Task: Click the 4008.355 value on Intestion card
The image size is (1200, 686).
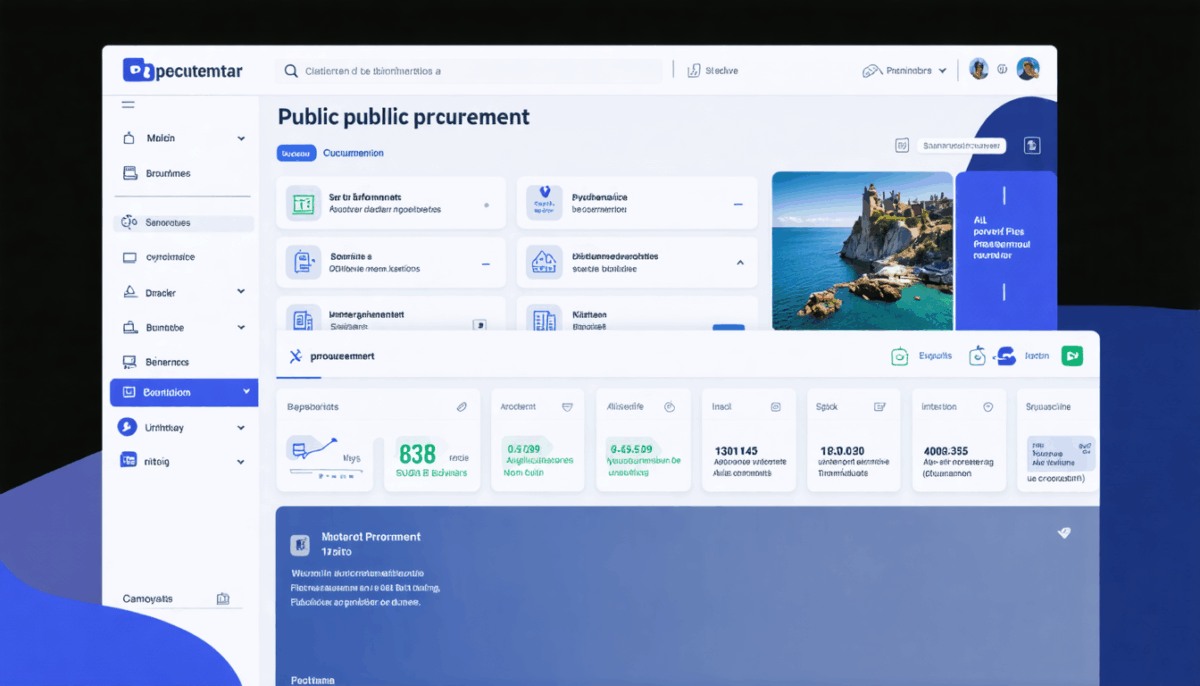Action: coord(945,451)
